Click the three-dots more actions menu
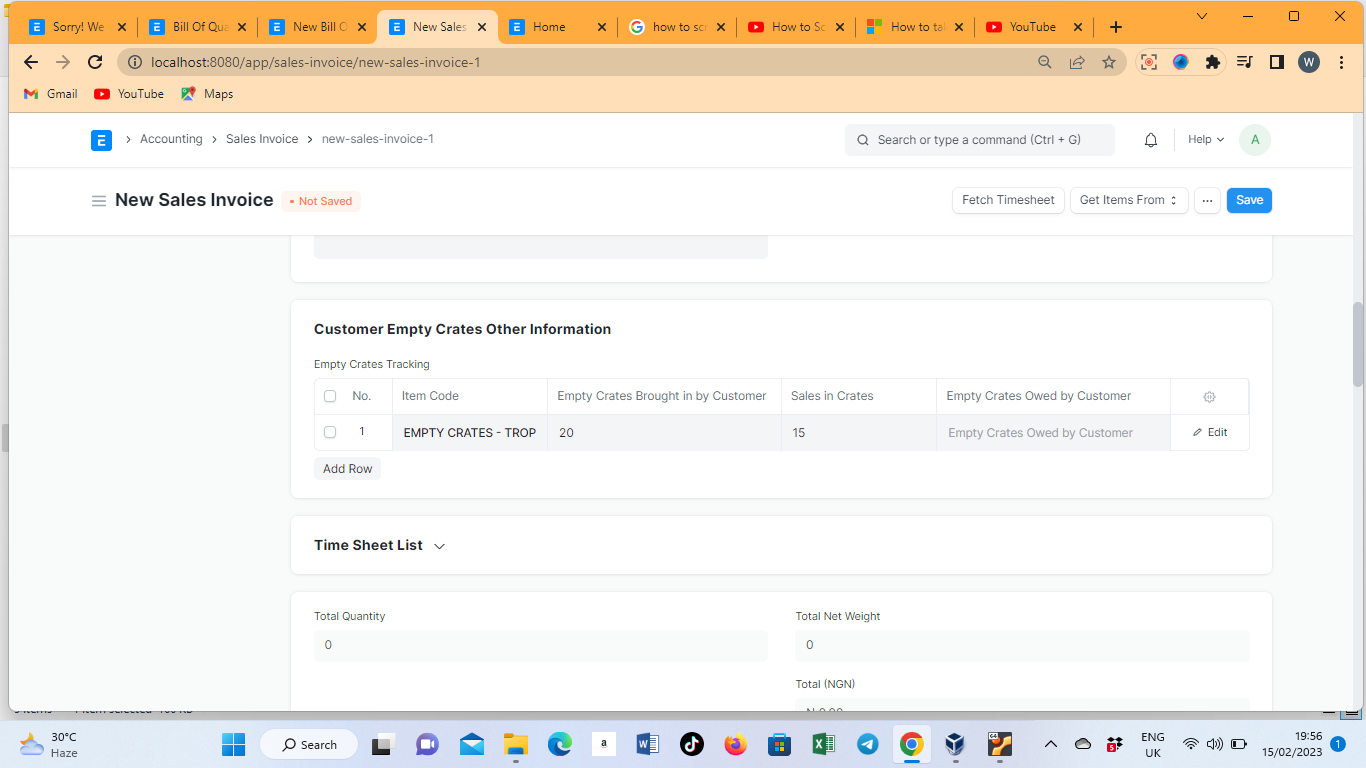Image resolution: width=1366 pixels, height=768 pixels. 1207,200
